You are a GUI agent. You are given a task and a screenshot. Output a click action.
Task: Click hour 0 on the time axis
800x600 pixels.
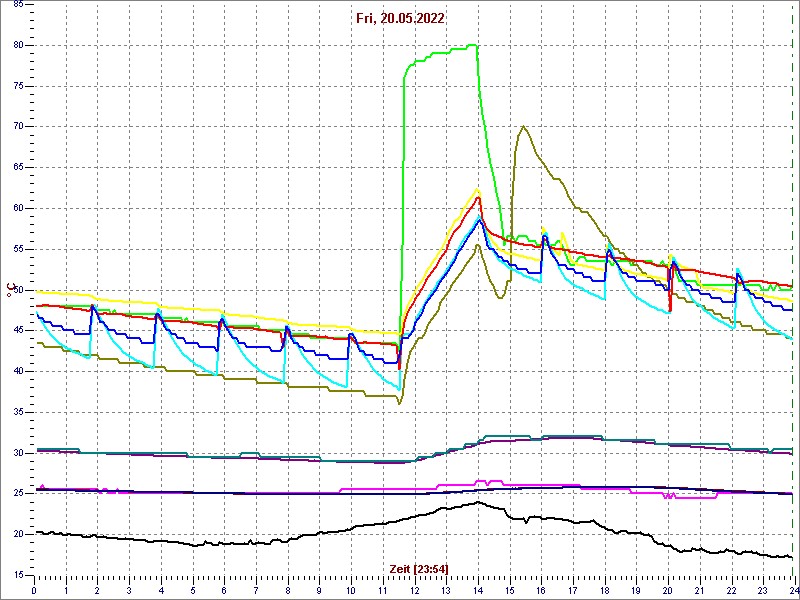click(34, 590)
